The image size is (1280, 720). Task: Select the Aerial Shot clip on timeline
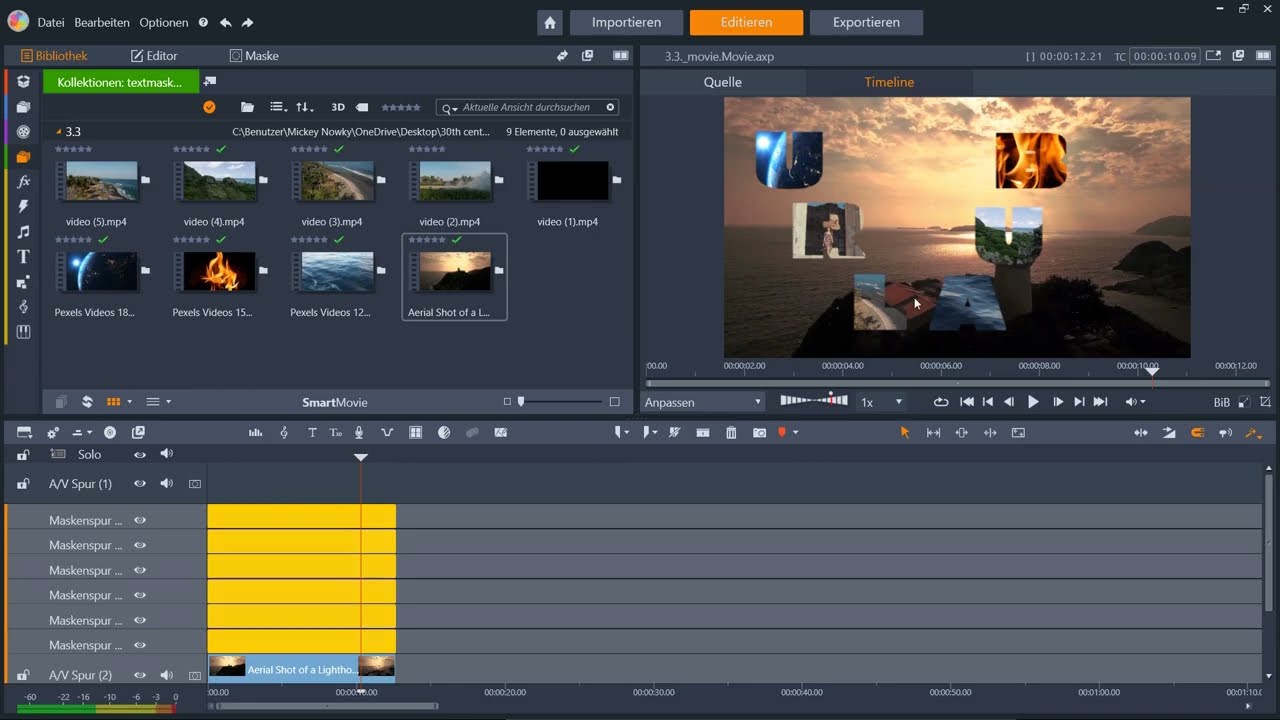coord(301,667)
